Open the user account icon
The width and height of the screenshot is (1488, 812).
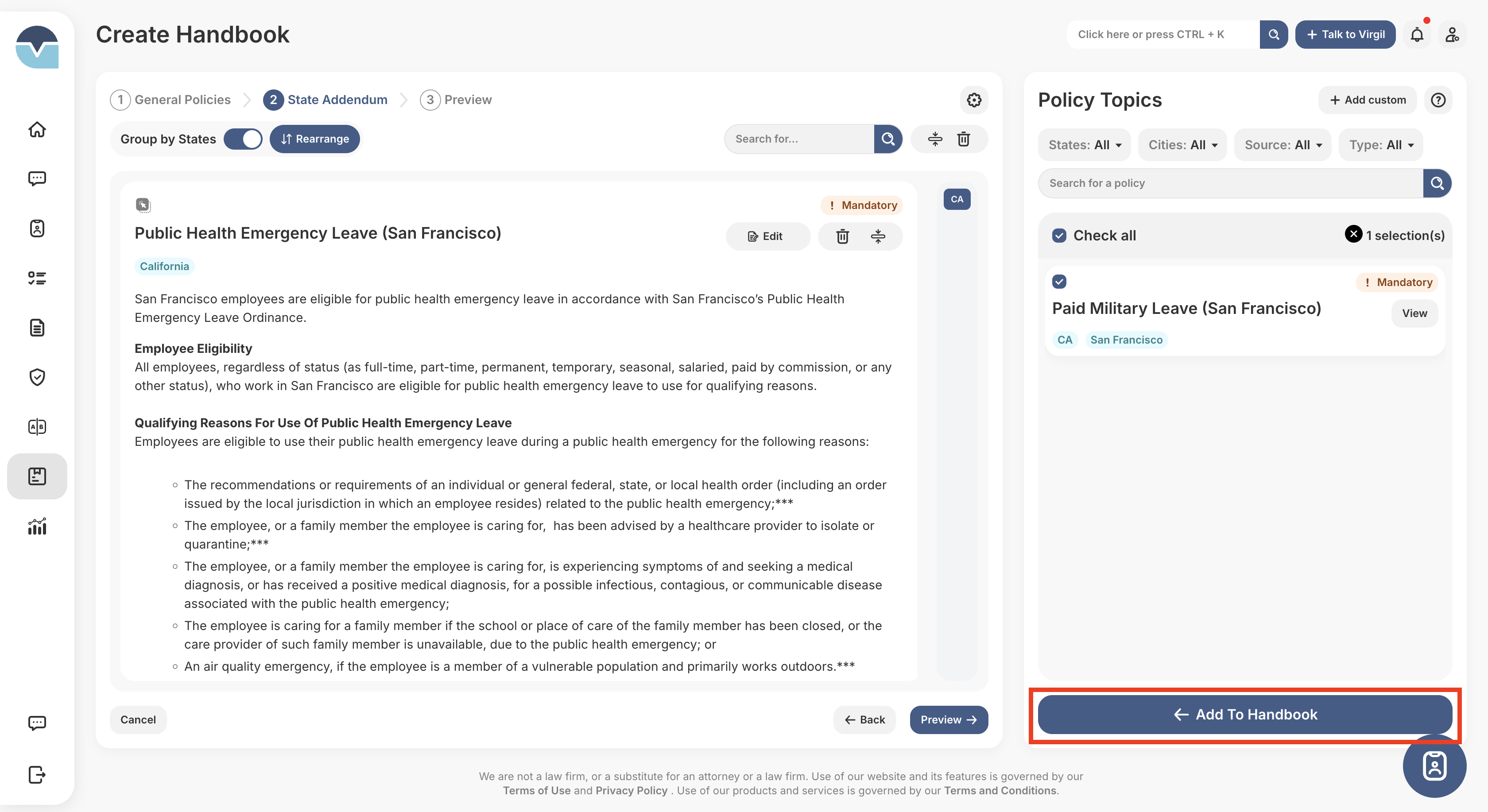pyautogui.click(x=1452, y=35)
